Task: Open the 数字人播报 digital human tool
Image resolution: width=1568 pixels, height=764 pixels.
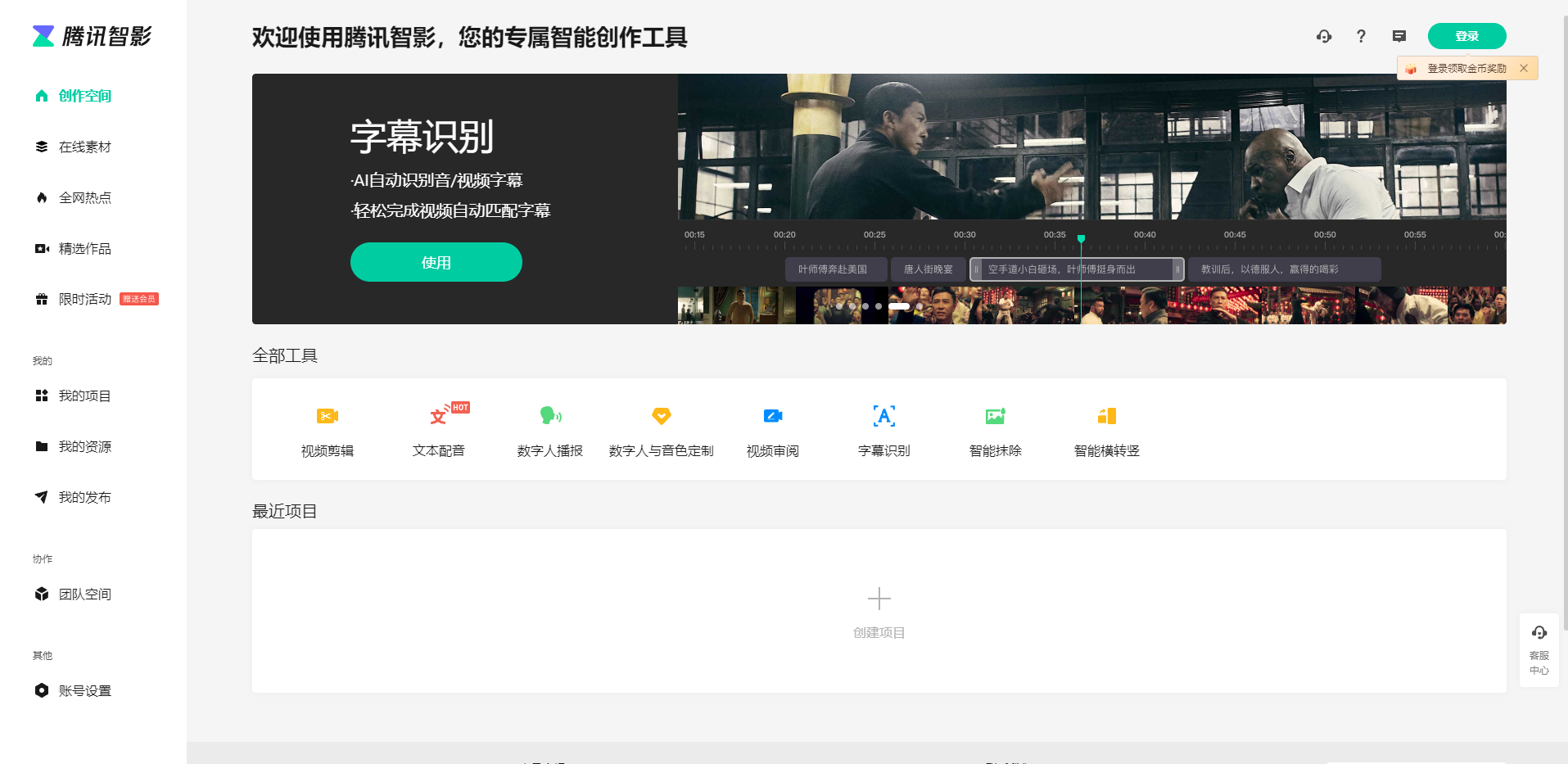Action: point(549,429)
